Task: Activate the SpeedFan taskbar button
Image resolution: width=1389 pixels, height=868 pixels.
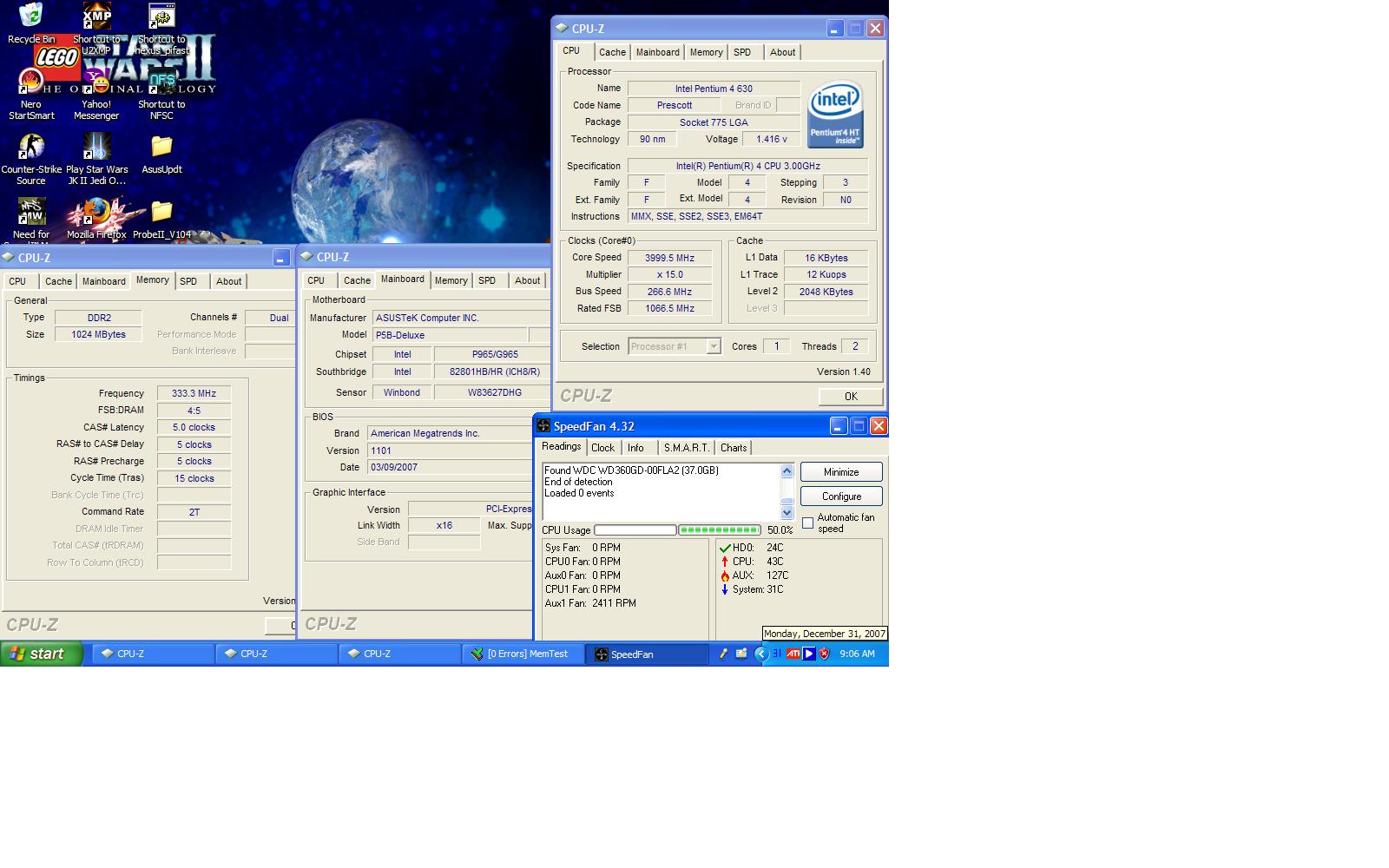Action: 647,654
